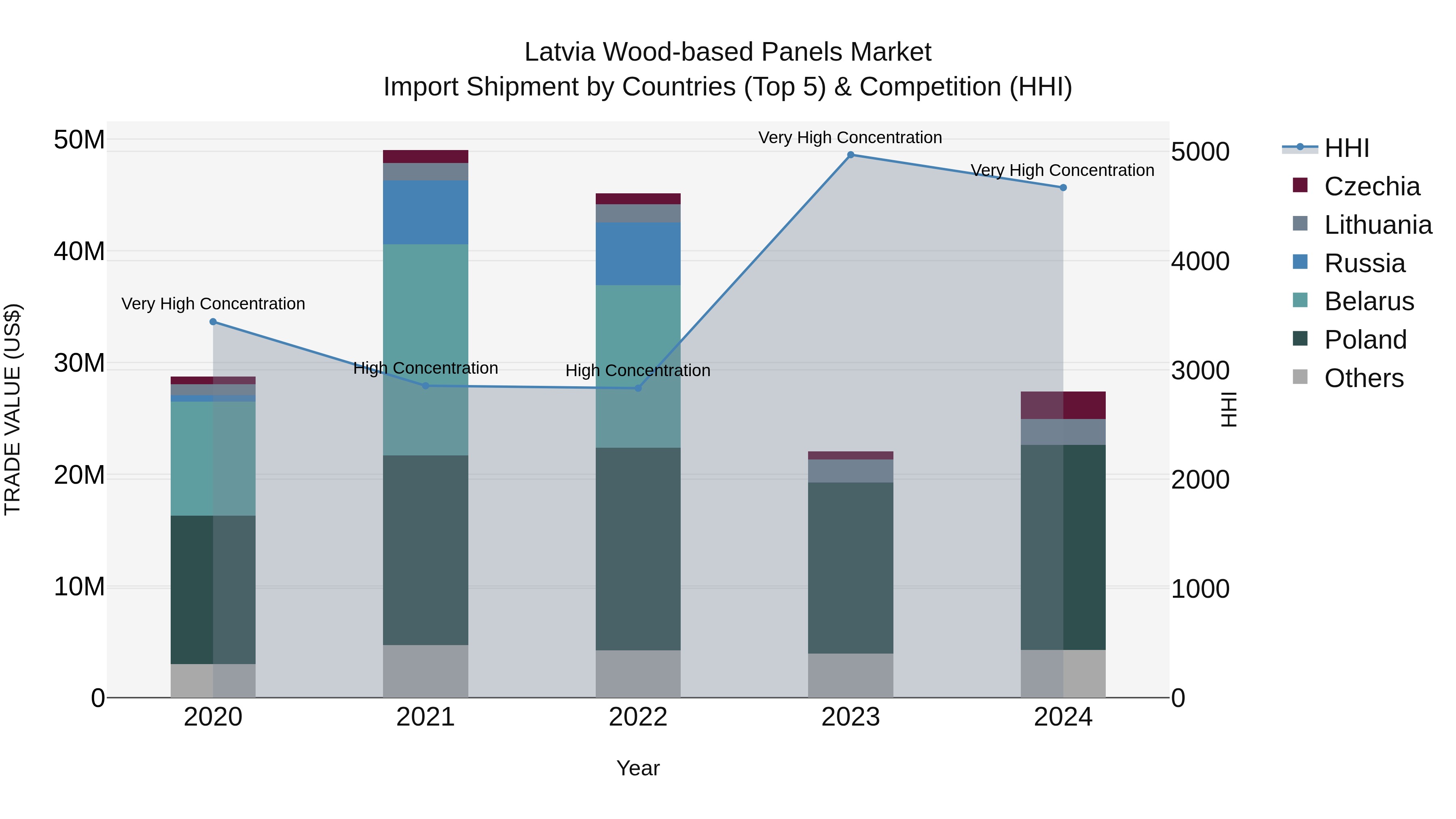Click the Poland segment in 2021 bar
Viewport: 1456px width, 819px height.
click(x=425, y=550)
